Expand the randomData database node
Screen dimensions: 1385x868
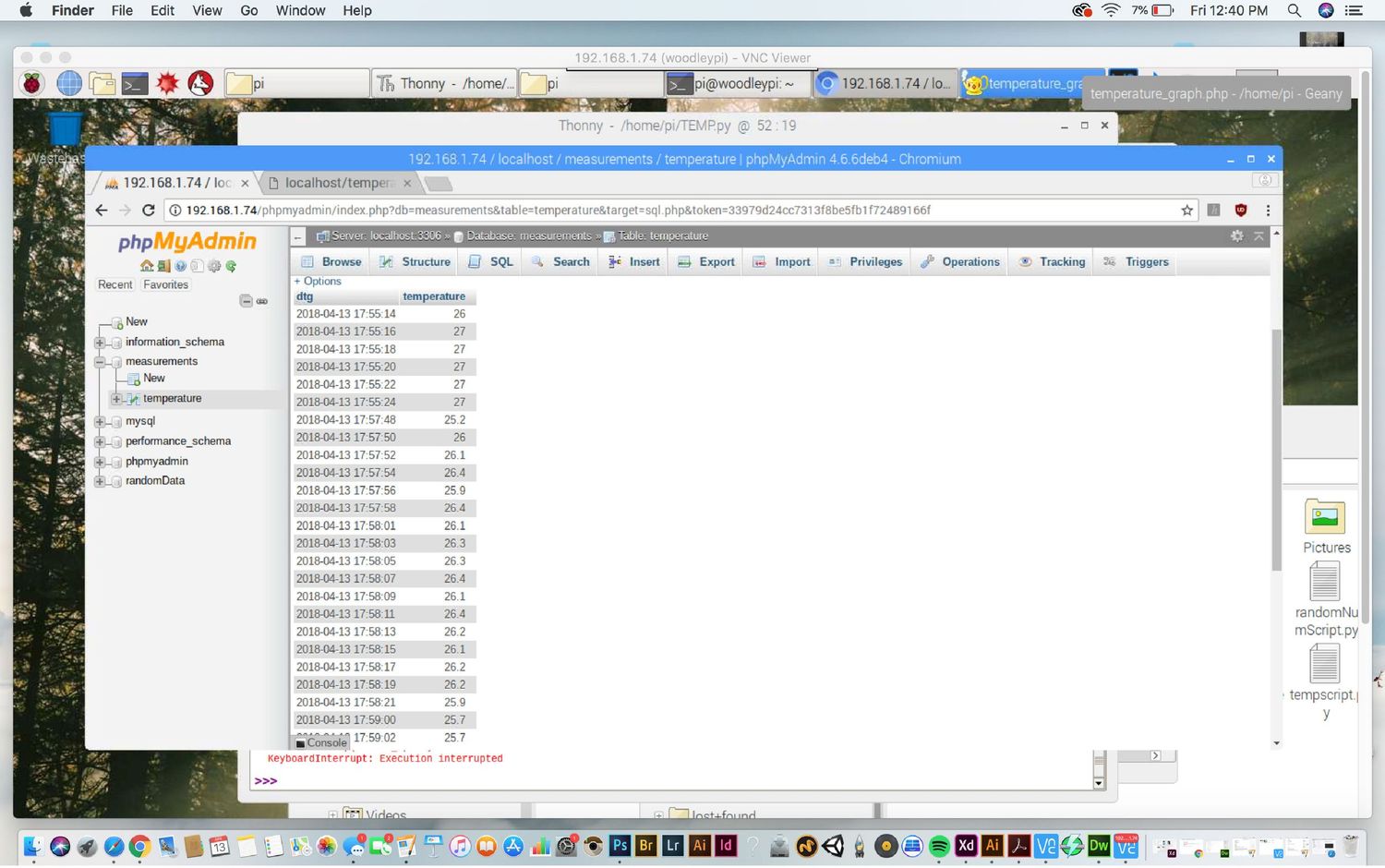[100, 481]
